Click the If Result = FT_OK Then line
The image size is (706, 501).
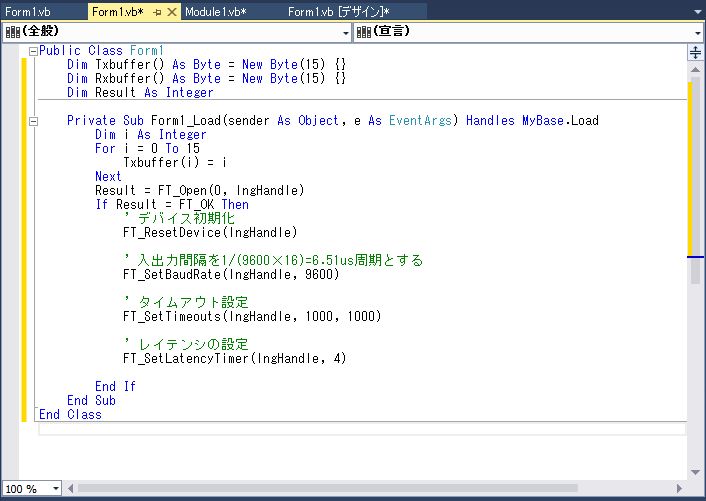[x=172, y=204]
